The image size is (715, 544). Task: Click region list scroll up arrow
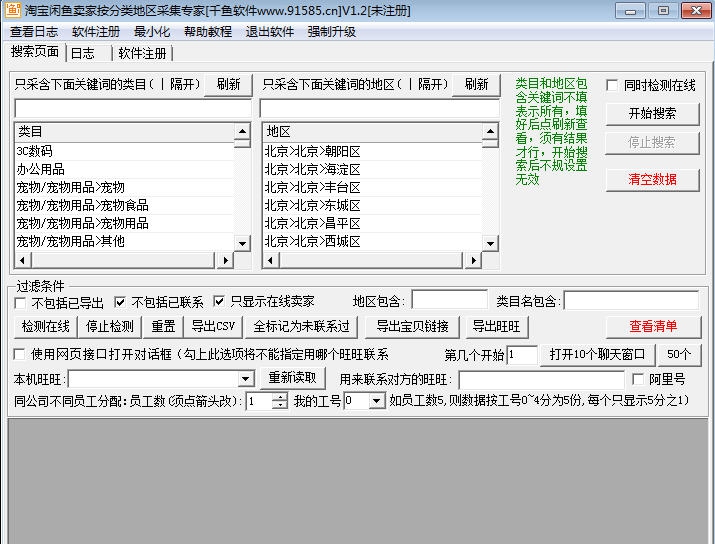coord(490,132)
